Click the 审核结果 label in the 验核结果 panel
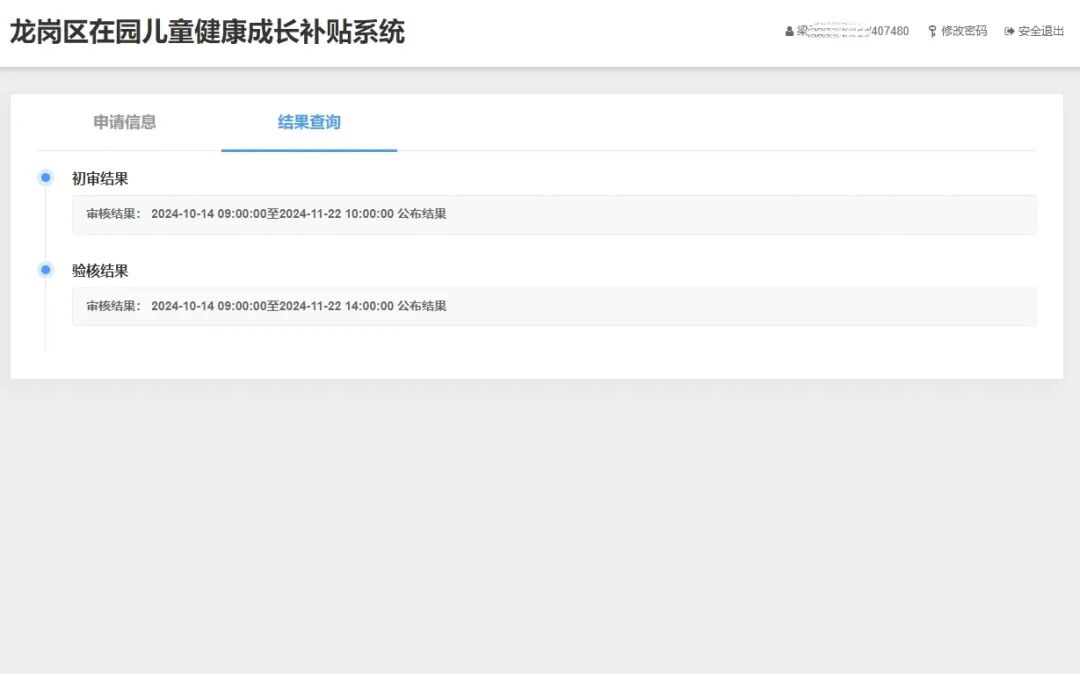Image resolution: width=1080 pixels, height=674 pixels. coord(114,306)
